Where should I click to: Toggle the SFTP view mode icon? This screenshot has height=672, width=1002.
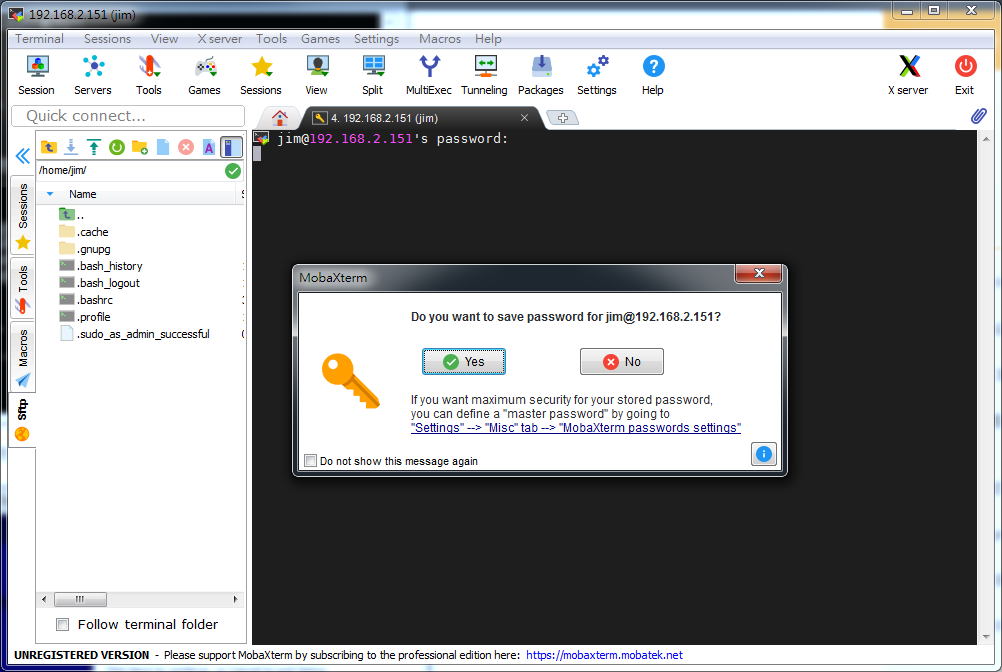(231, 147)
